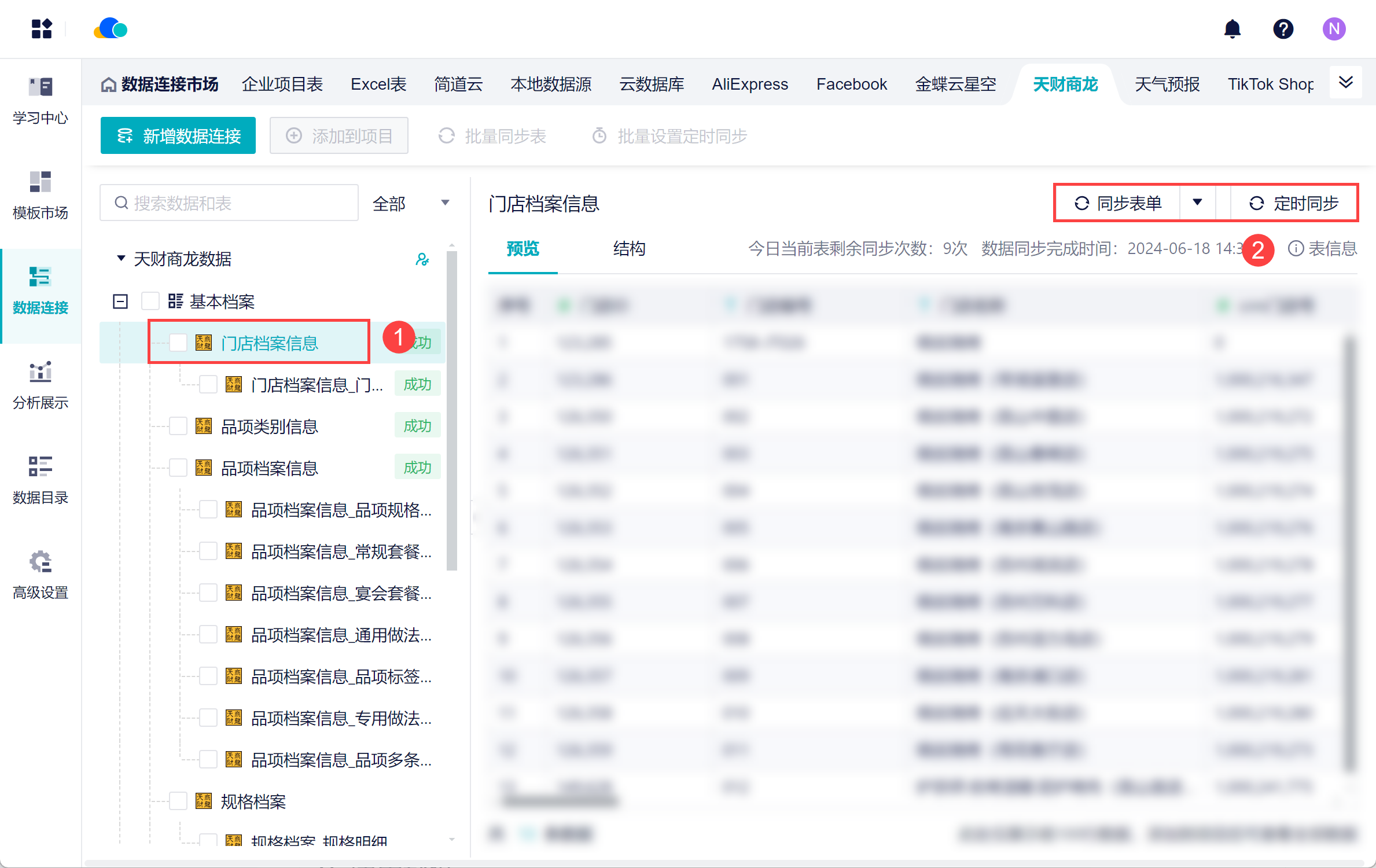The width and height of the screenshot is (1376, 868).
Task: Tick the 品项类别信息 checkbox
Action: 178,426
